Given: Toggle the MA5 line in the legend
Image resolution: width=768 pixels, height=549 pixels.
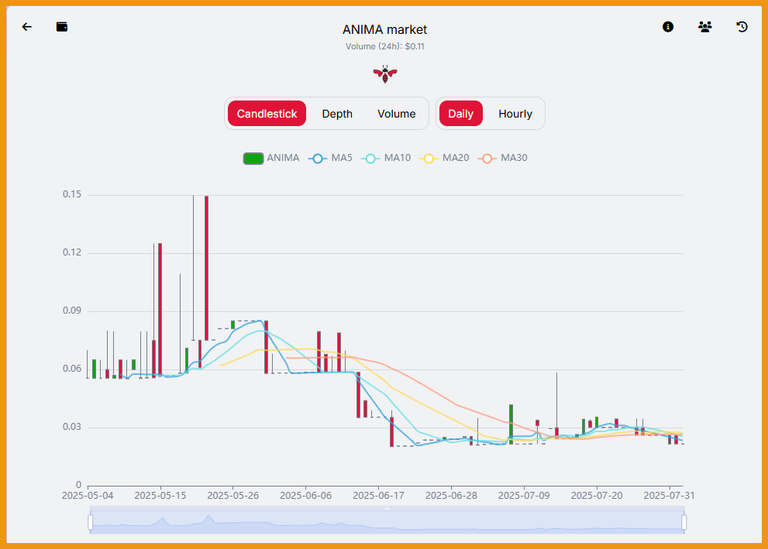Looking at the screenshot, I should click(x=330, y=158).
